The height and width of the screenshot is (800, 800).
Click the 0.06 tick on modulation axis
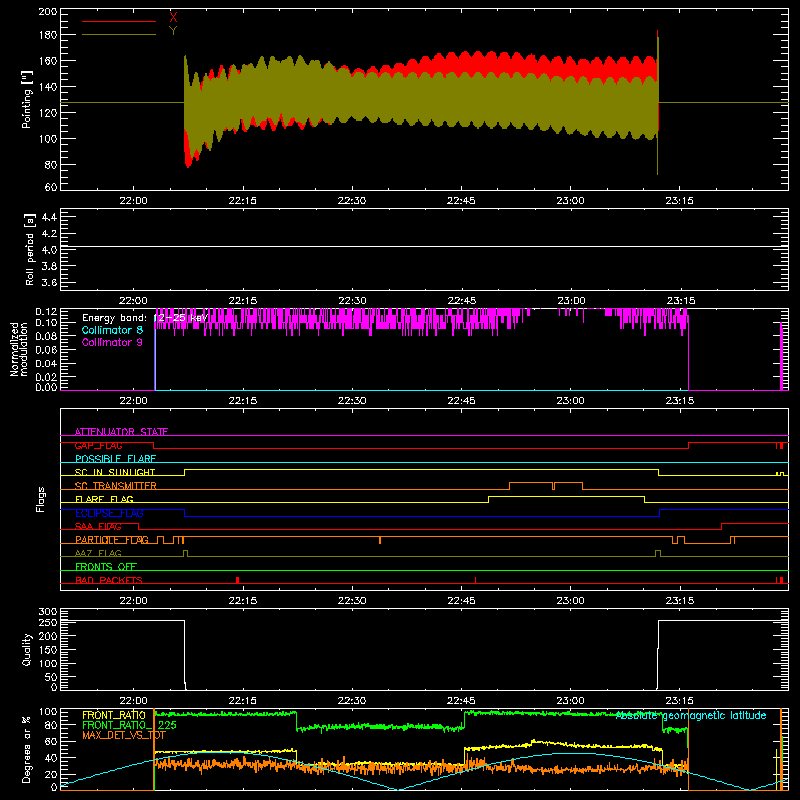(46, 350)
